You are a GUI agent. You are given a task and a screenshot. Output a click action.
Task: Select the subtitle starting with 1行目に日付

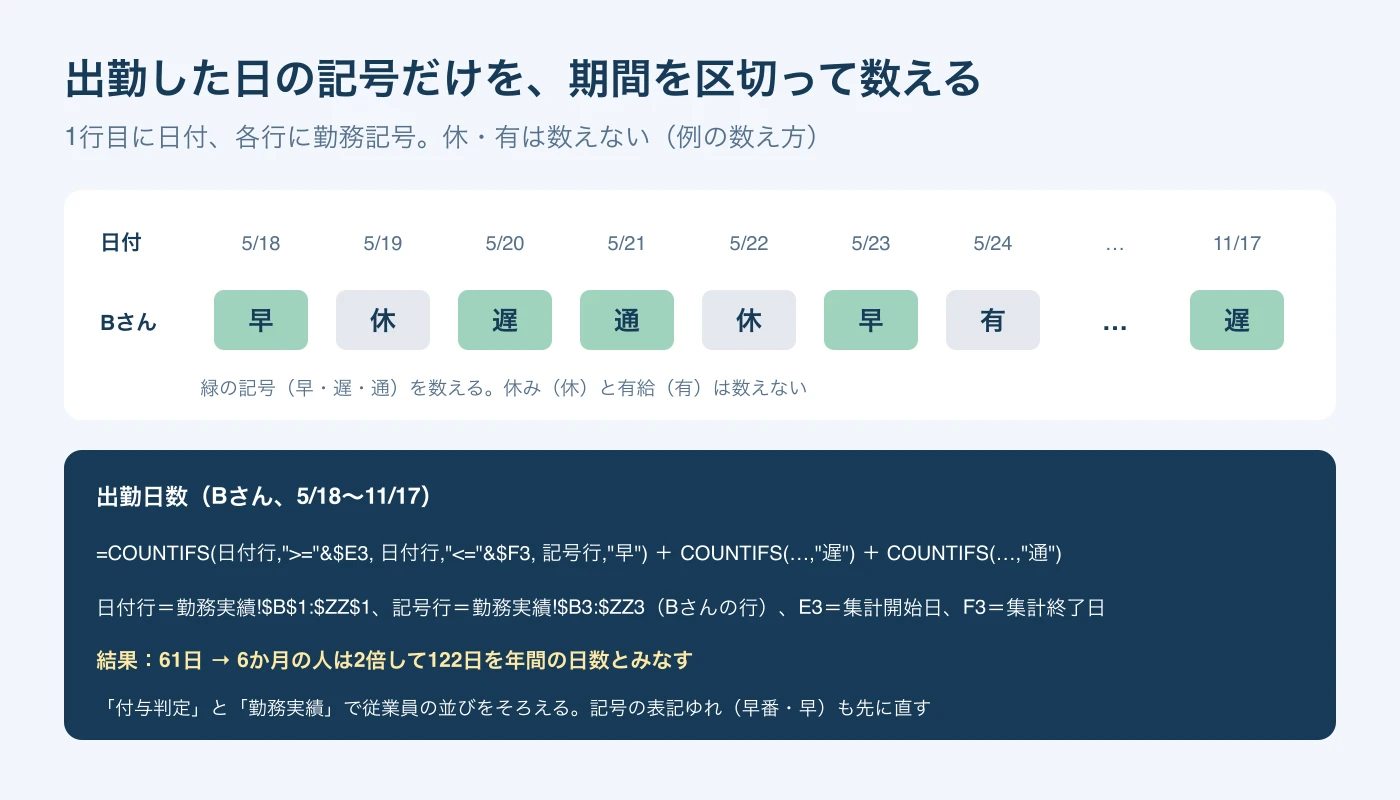pyautogui.click(x=442, y=137)
